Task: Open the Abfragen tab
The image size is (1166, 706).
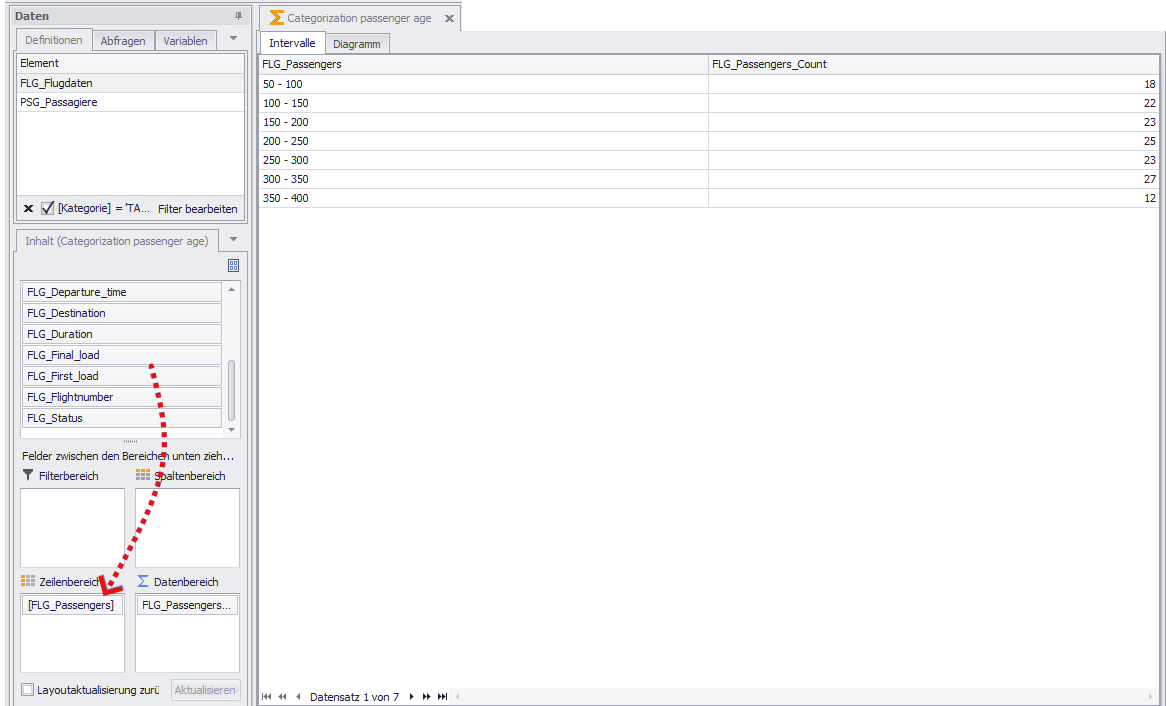Action: pyautogui.click(x=122, y=40)
